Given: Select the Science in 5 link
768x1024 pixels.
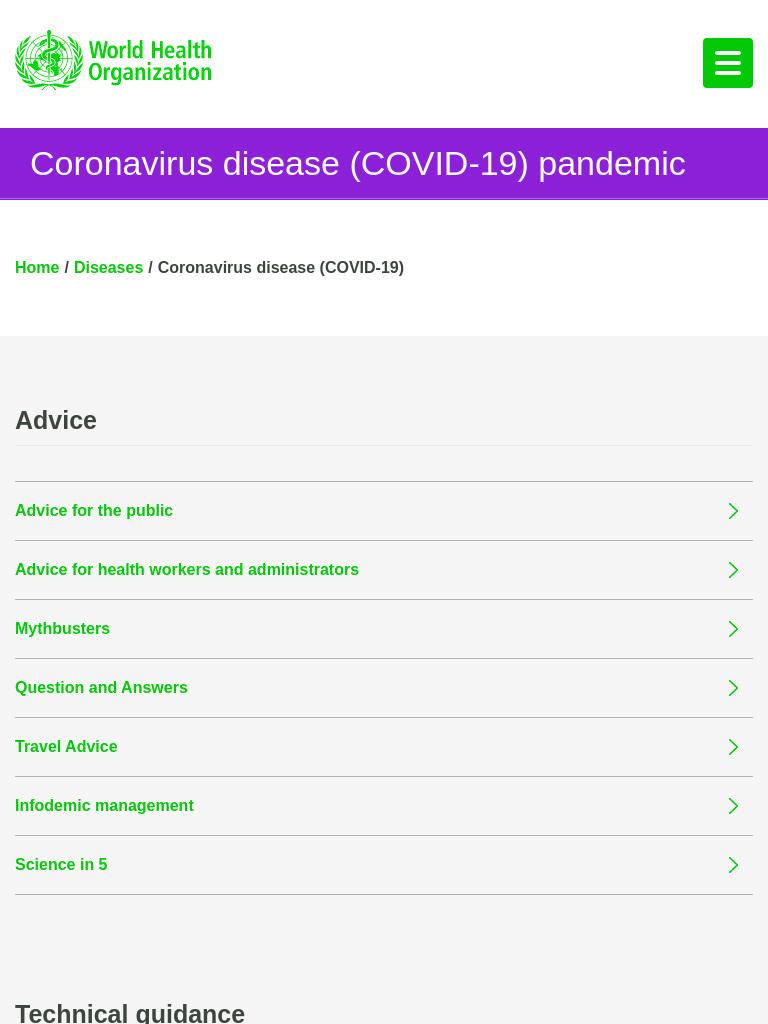Looking at the screenshot, I should pos(61,865).
